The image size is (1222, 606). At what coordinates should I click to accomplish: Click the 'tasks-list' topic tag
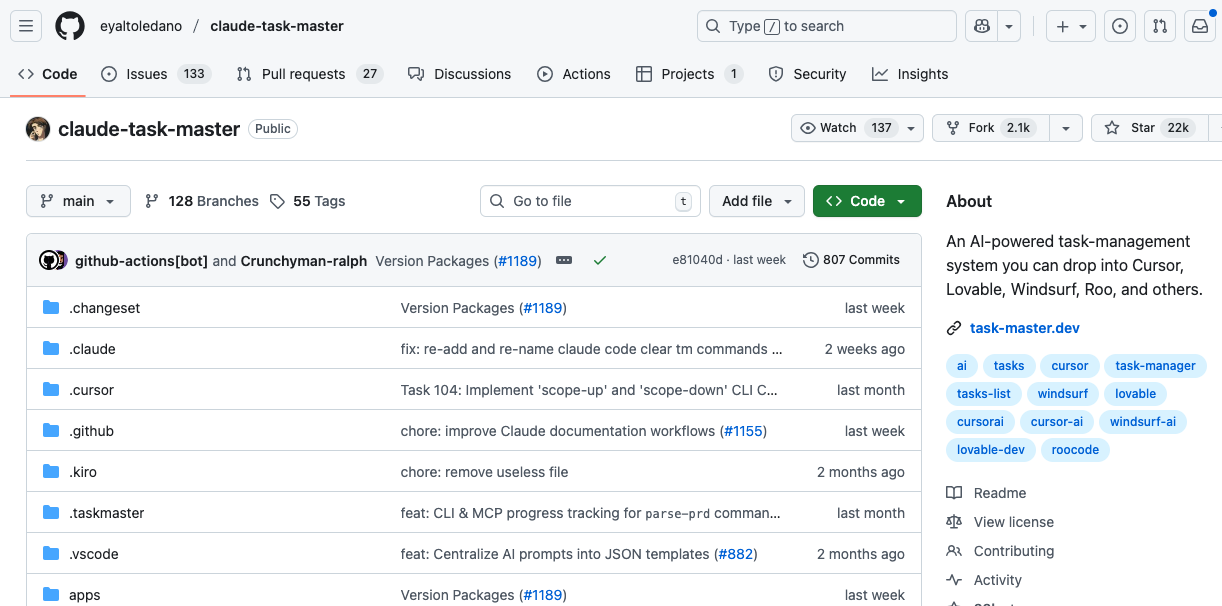click(x=983, y=394)
